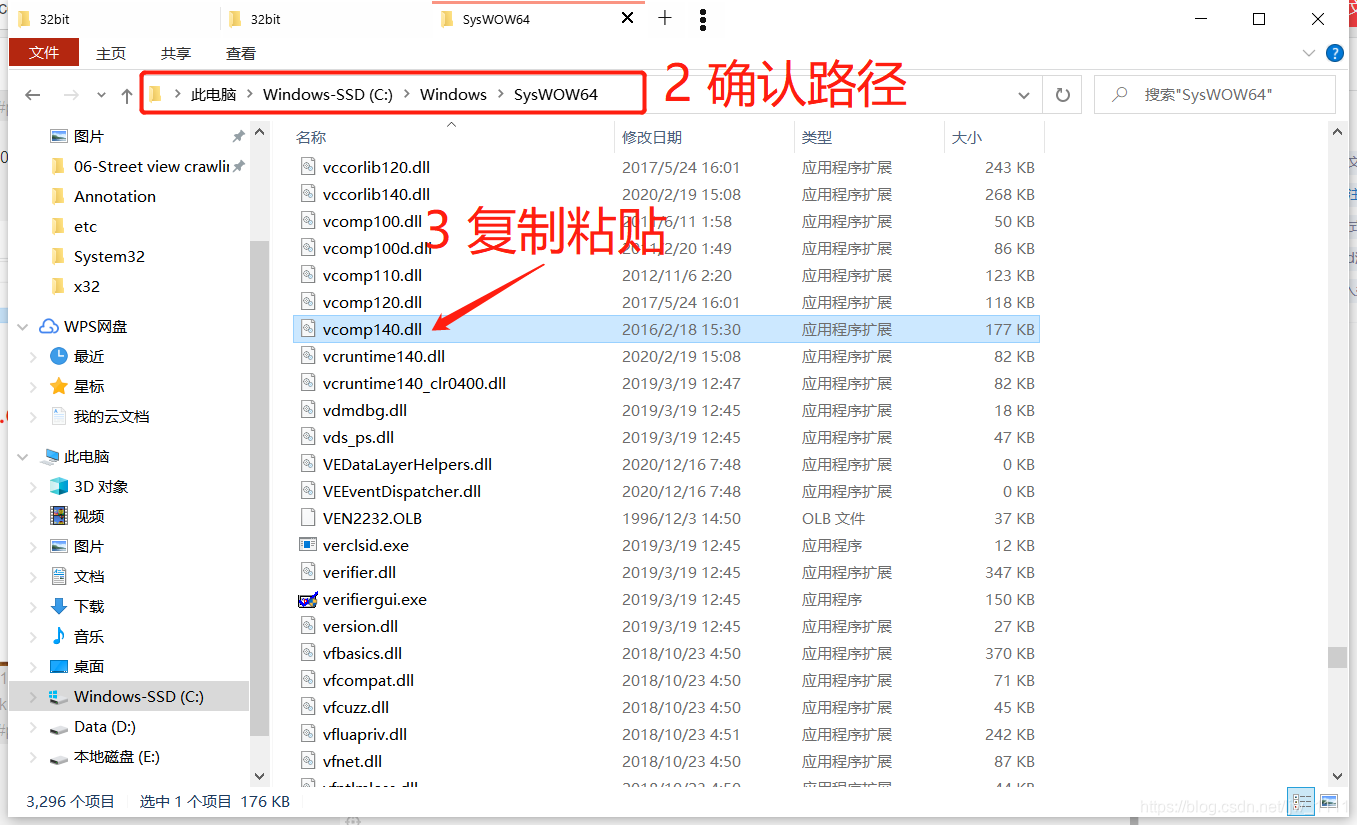Sort by the 大小 column header
Screen dimensions: 1357x825
[x=993, y=137]
